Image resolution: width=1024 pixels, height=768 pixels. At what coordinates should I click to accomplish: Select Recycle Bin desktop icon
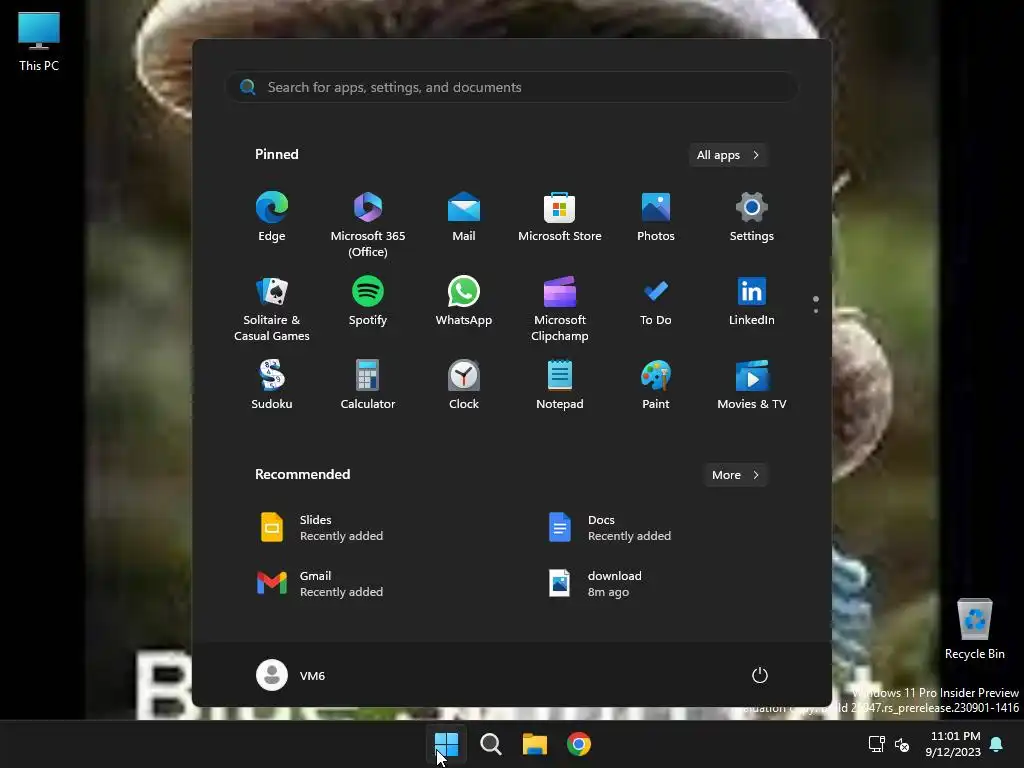coord(974,629)
